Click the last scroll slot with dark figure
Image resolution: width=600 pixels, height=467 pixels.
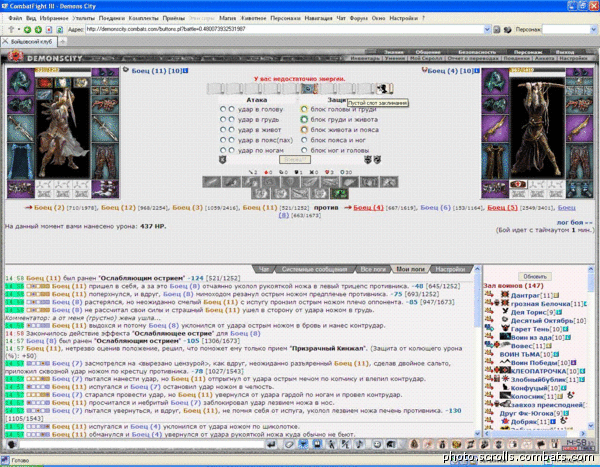pos(384,89)
